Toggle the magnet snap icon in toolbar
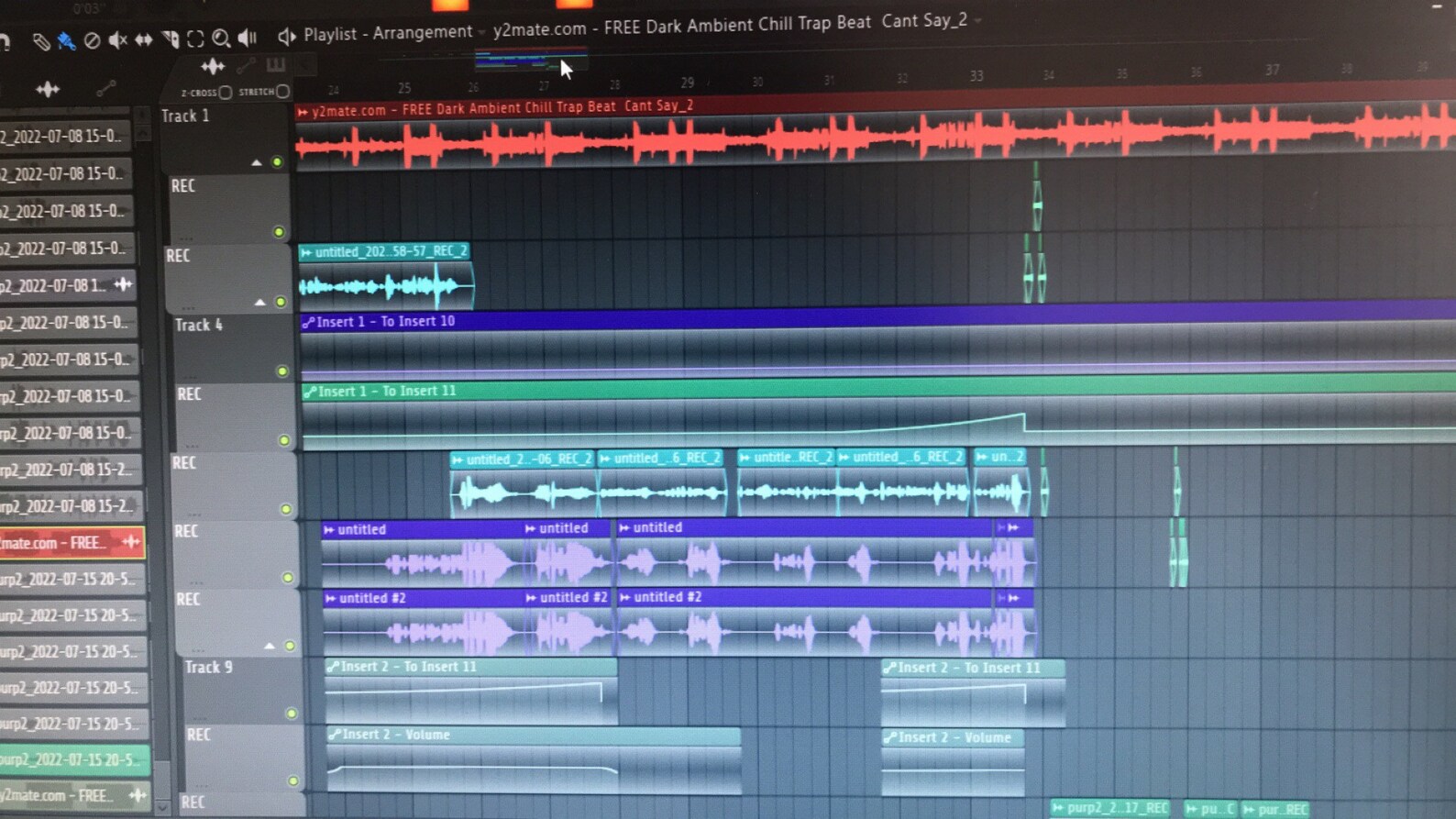 5,40
